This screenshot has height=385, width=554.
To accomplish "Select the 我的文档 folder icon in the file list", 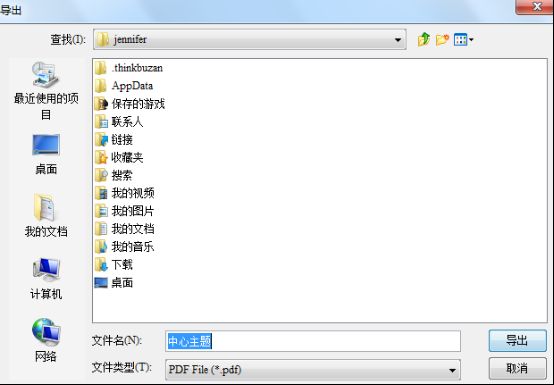I will tap(101, 229).
